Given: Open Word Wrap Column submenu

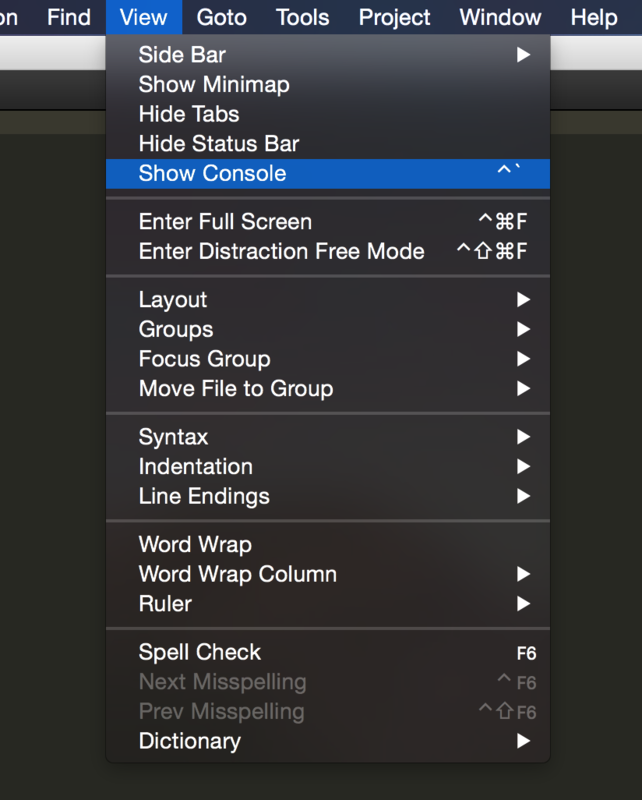Looking at the screenshot, I should [237, 575].
